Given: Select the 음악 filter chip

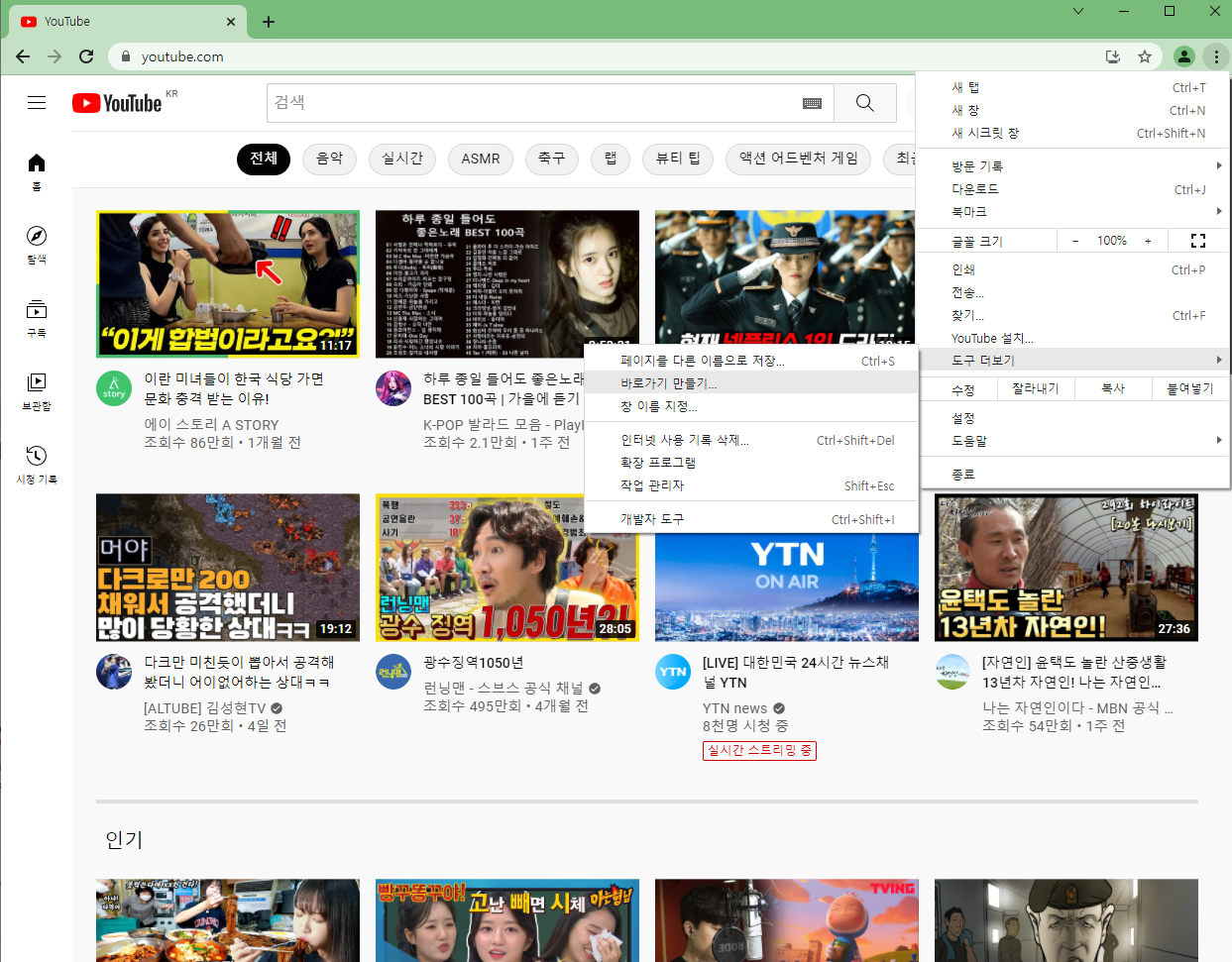Looking at the screenshot, I should coord(329,159).
